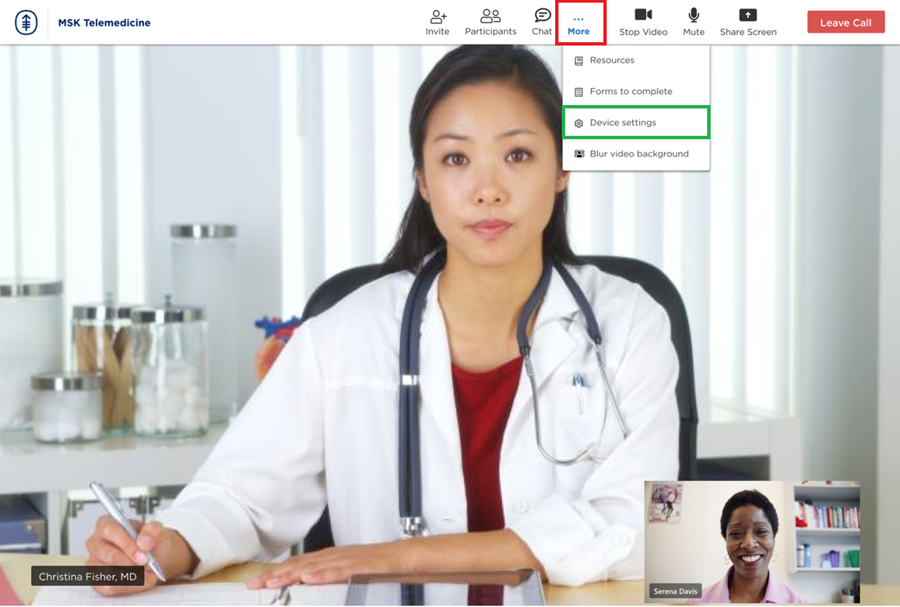The height and width of the screenshot is (607, 900).
Task: Click the form icon beside Forms to complete
Action: (579, 92)
